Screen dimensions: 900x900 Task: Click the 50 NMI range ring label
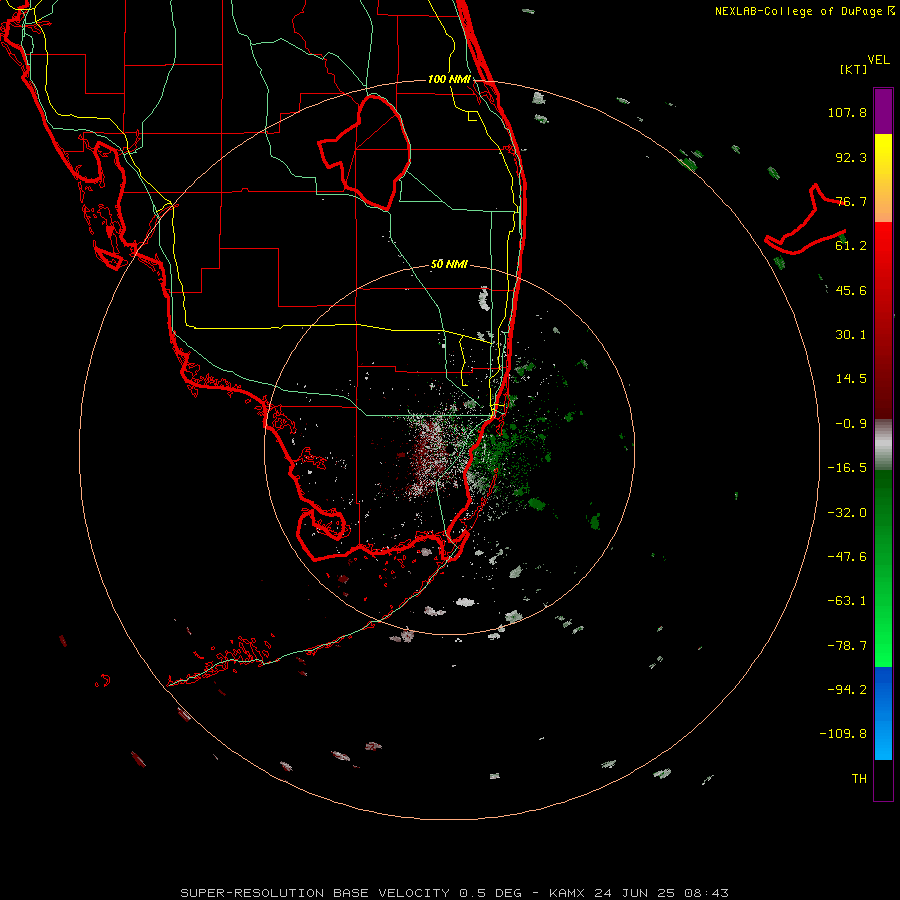click(449, 264)
